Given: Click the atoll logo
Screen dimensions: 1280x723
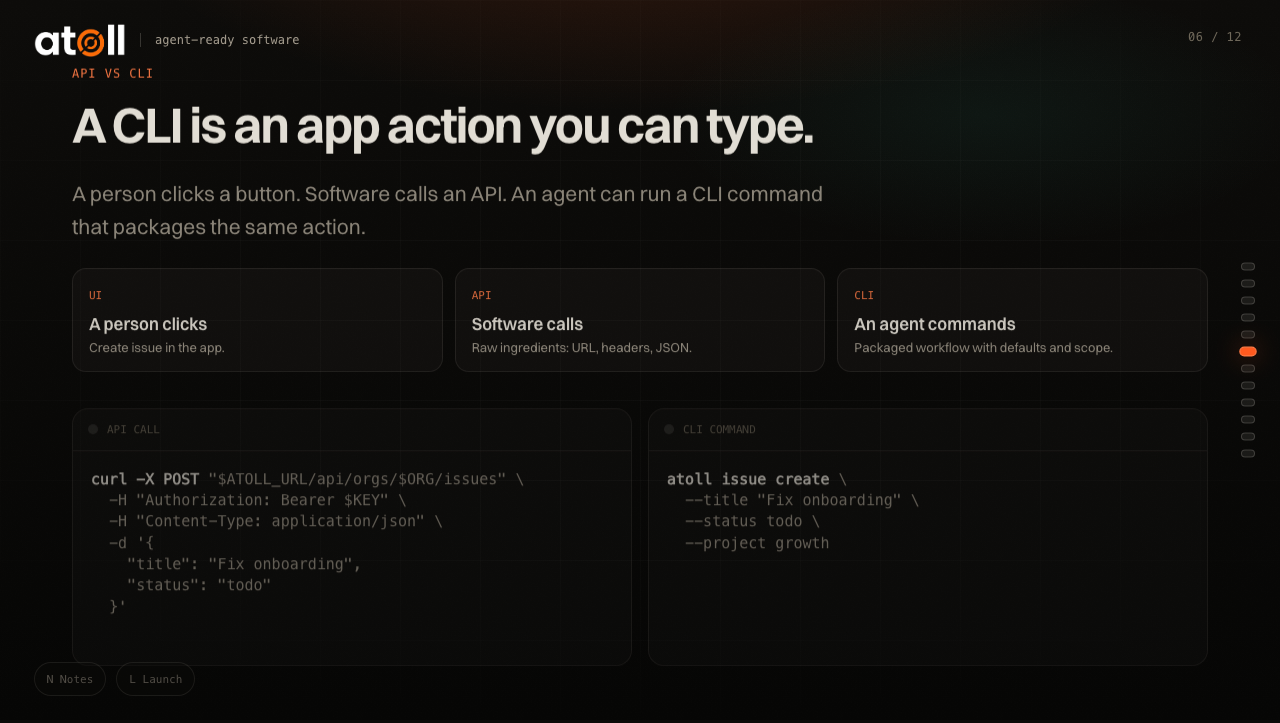Looking at the screenshot, I should pos(80,40).
